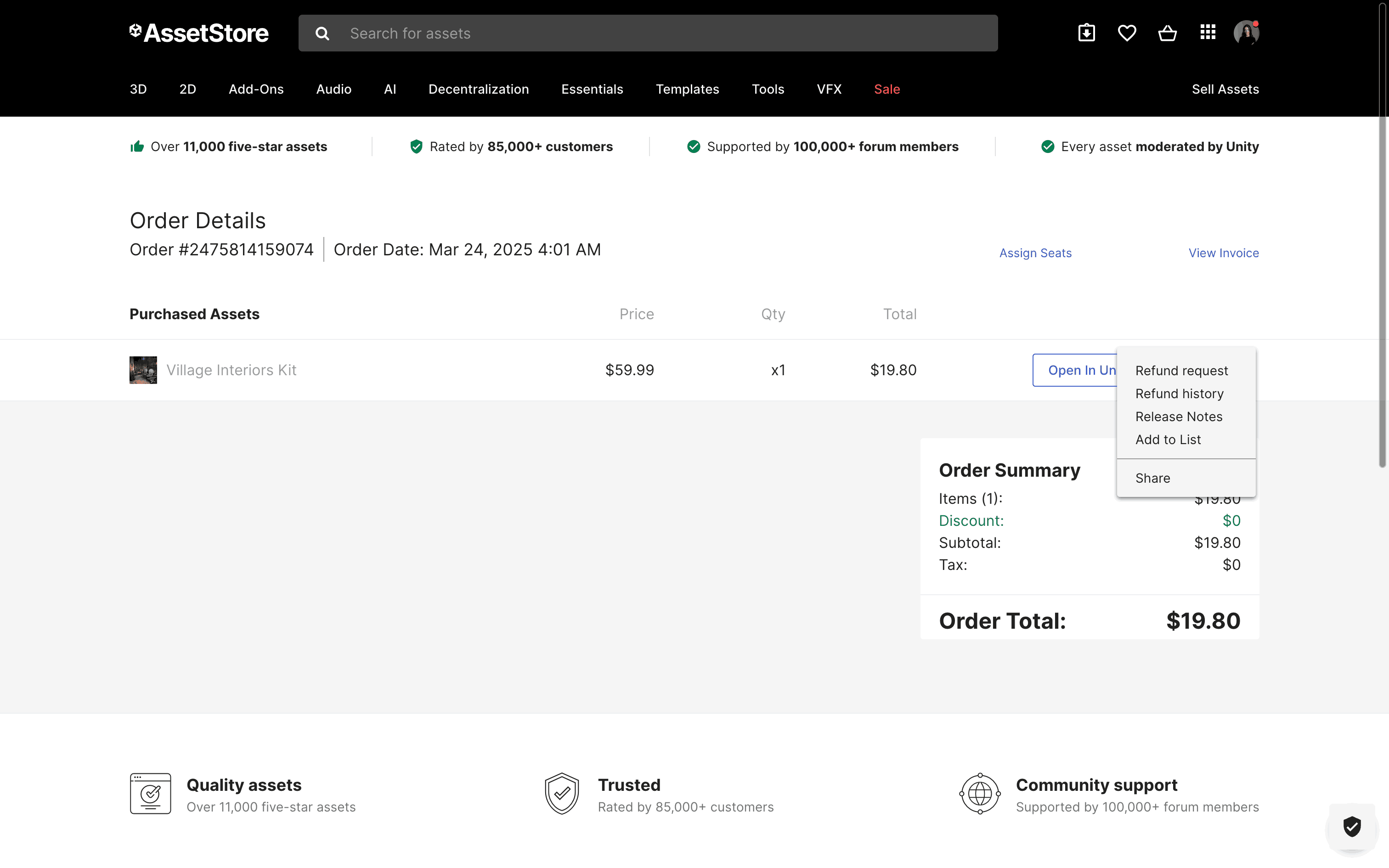The height and width of the screenshot is (868, 1389).
Task: Open the Sale category tab
Action: (x=887, y=89)
